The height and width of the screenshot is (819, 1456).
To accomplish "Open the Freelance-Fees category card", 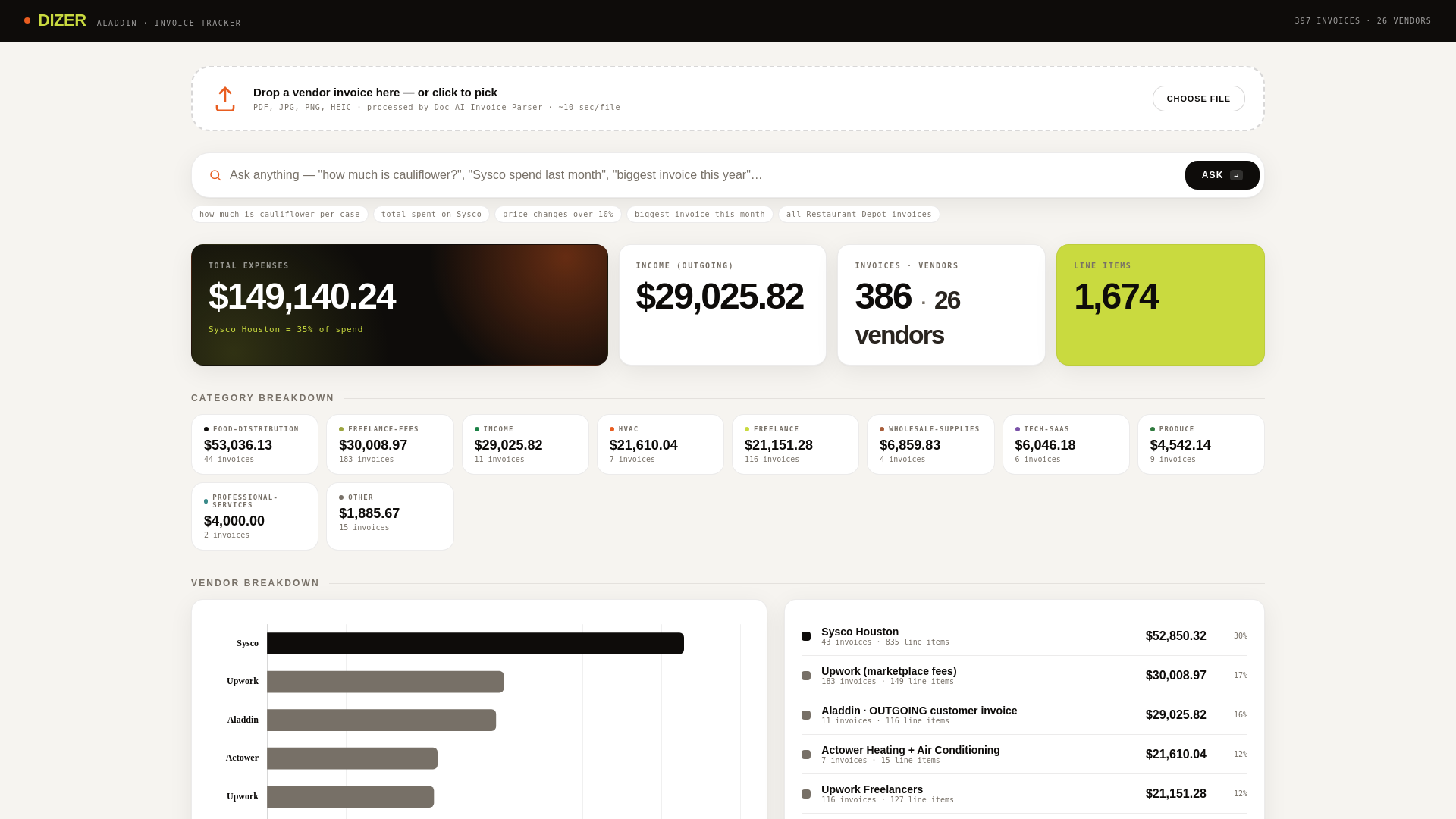I will pos(390,444).
